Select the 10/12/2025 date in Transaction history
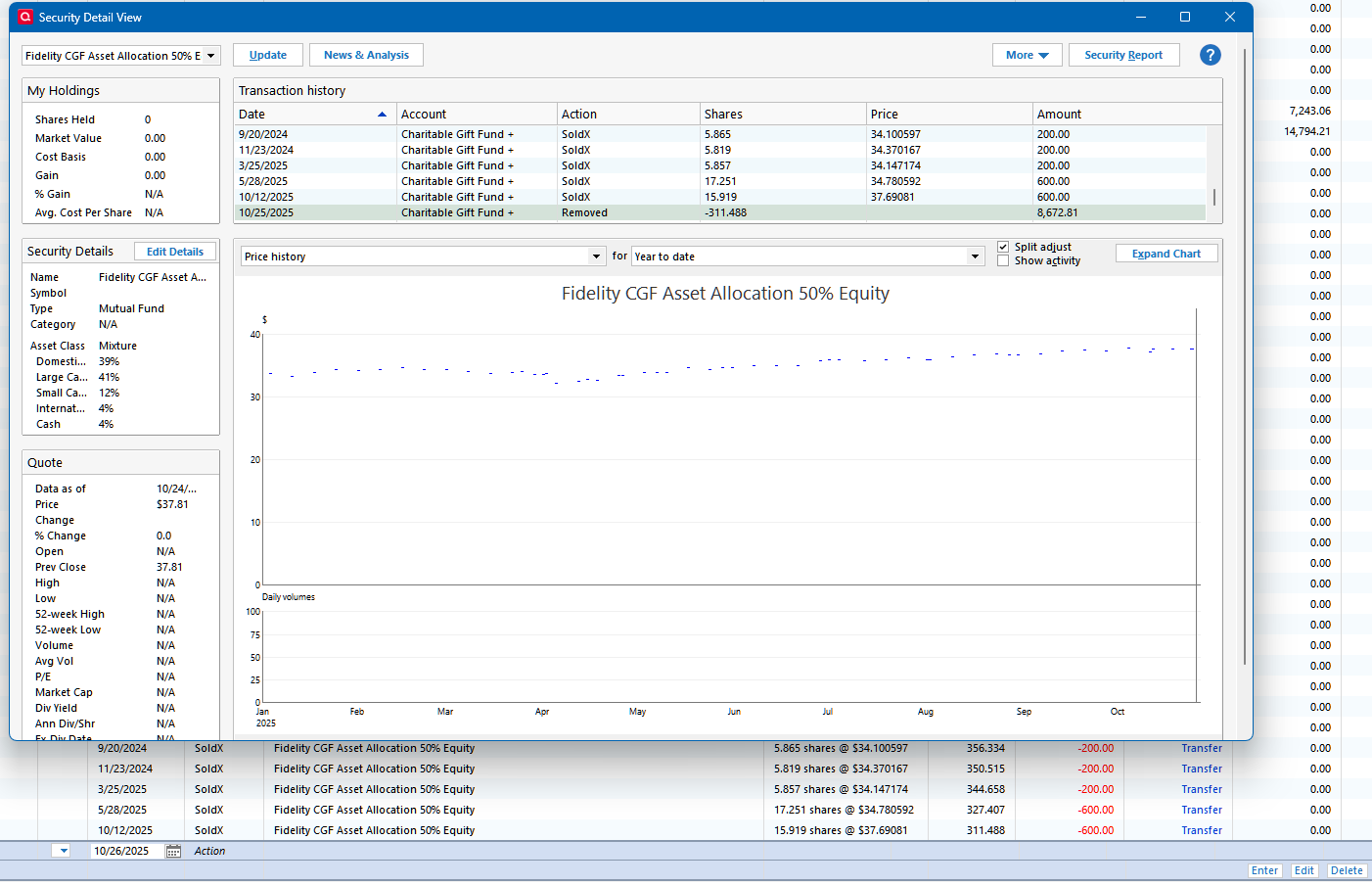The width and height of the screenshot is (1372, 886). [266, 197]
